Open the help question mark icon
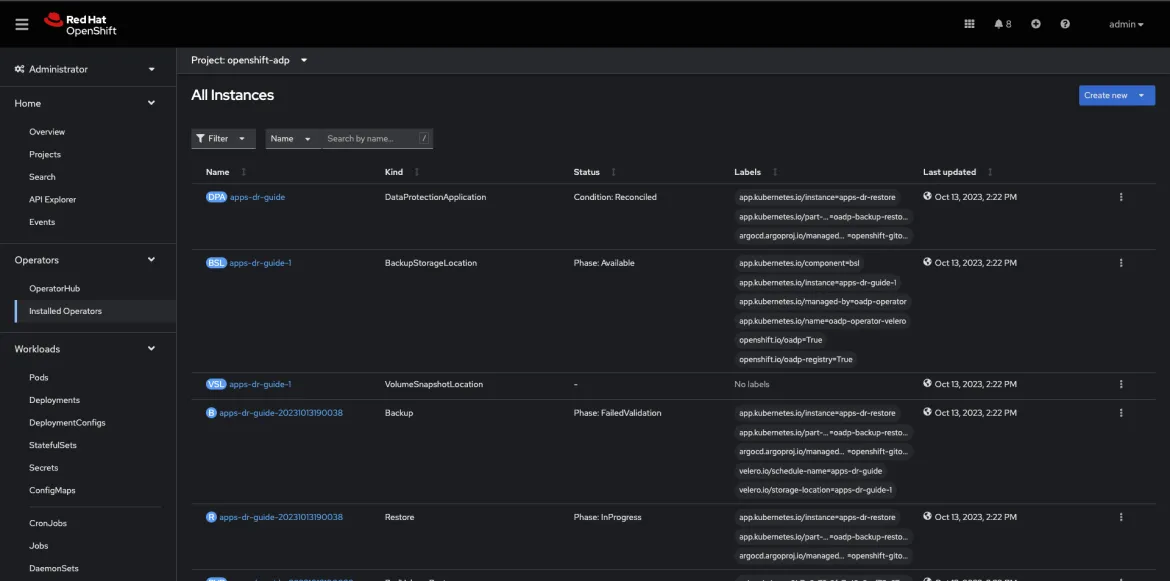 pos(1063,23)
